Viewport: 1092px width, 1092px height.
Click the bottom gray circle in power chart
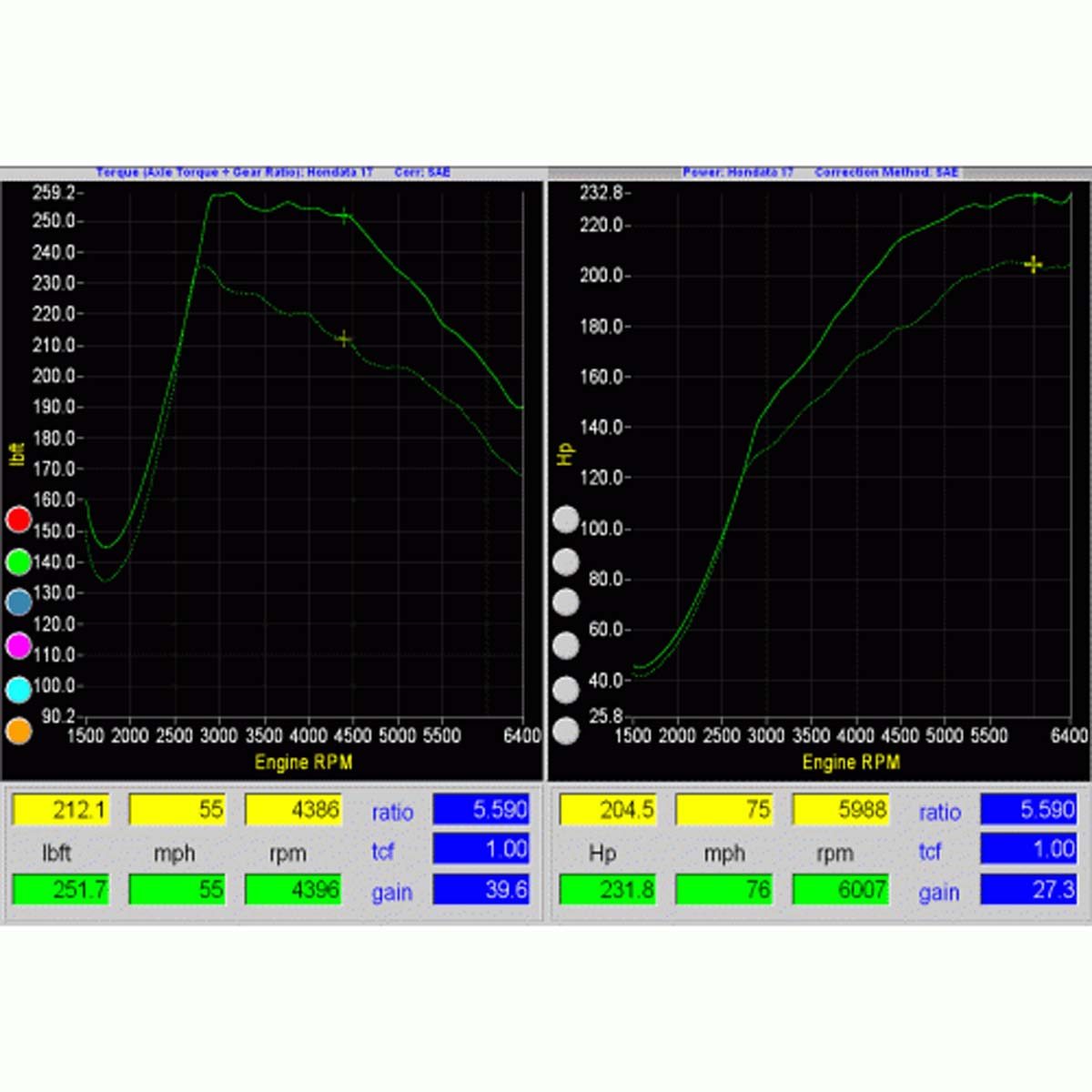click(565, 730)
